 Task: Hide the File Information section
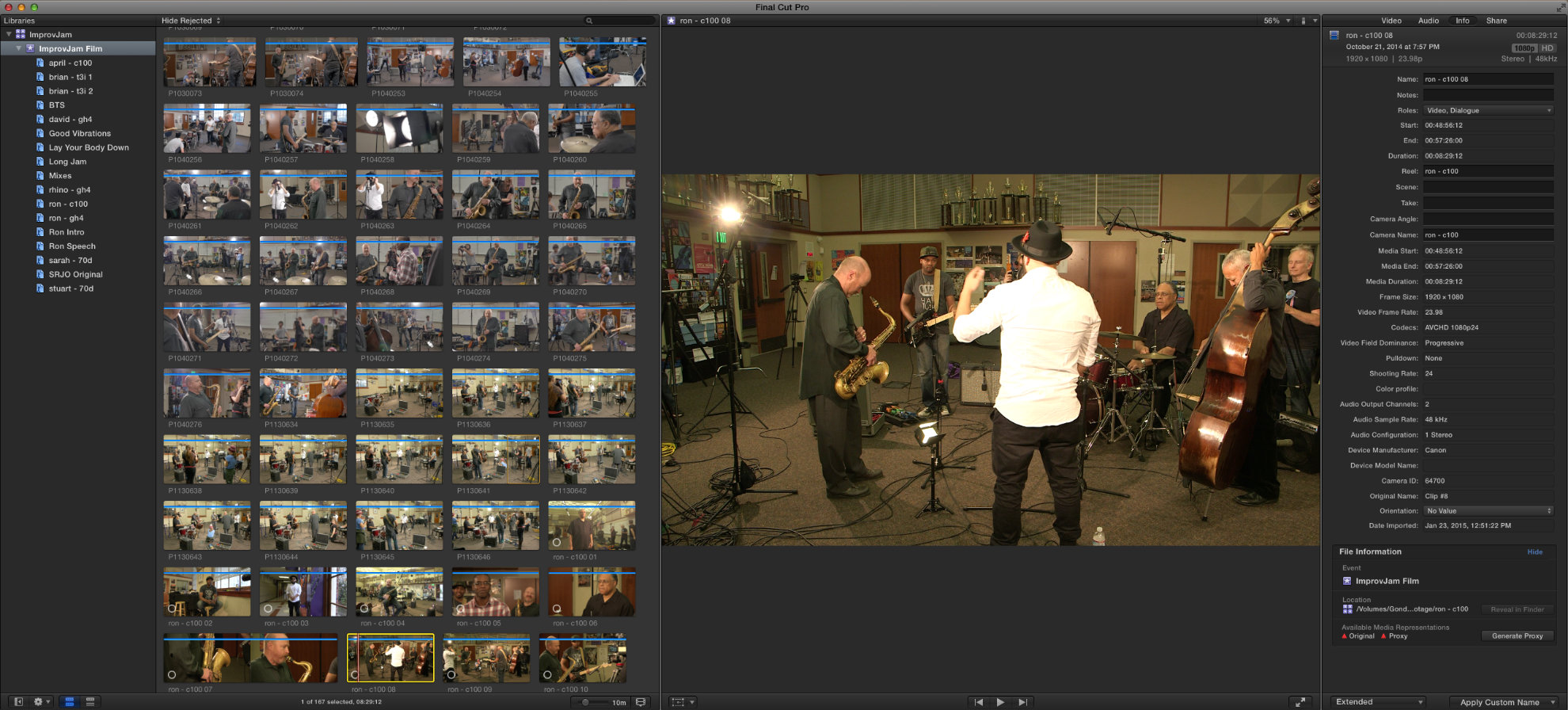click(1534, 552)
